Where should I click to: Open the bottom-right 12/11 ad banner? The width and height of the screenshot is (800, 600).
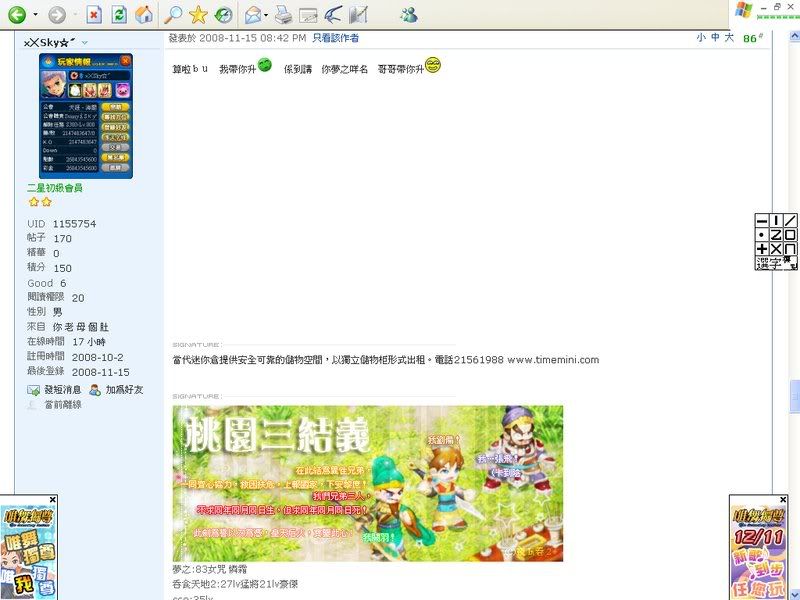(x=759, y=552)
